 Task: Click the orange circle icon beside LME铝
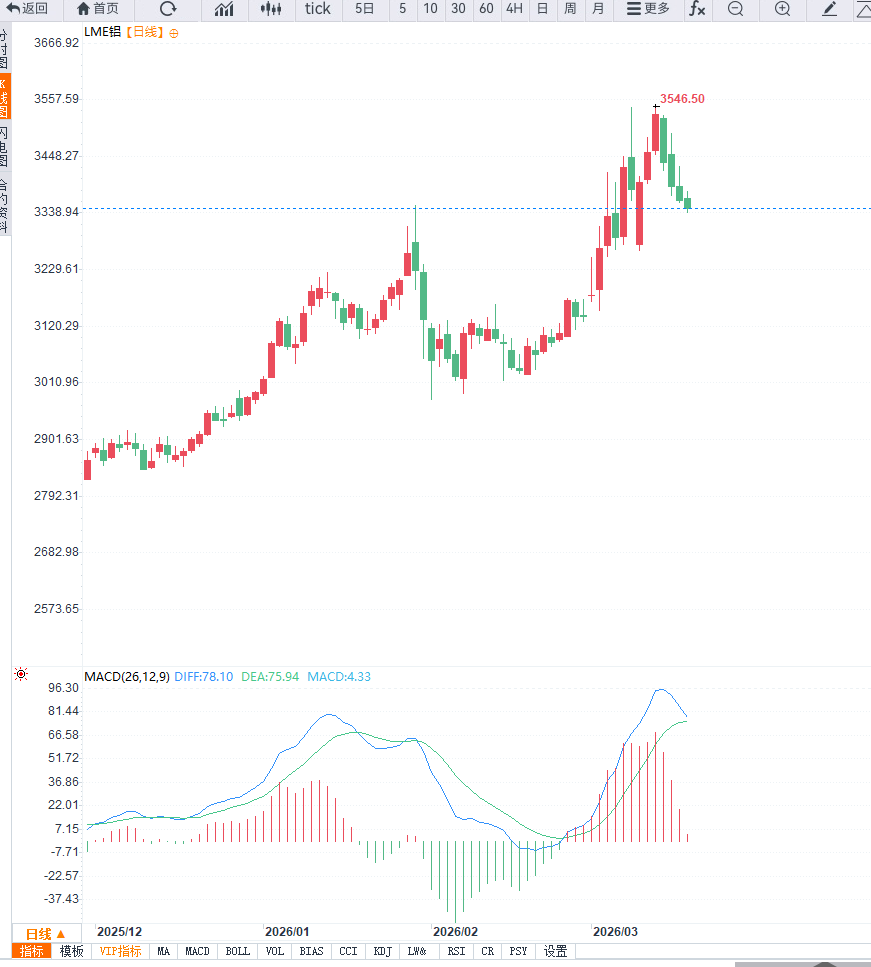[174, 33]
